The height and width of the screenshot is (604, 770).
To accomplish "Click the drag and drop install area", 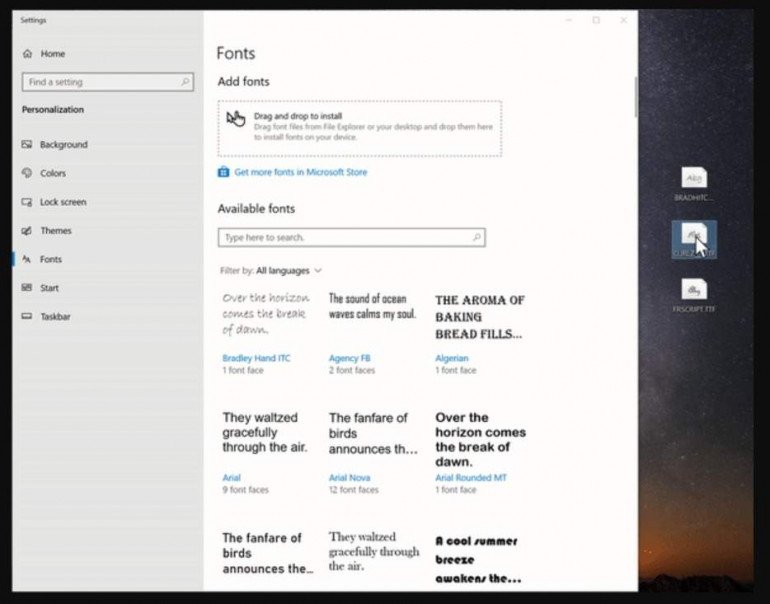I will 359,129.
